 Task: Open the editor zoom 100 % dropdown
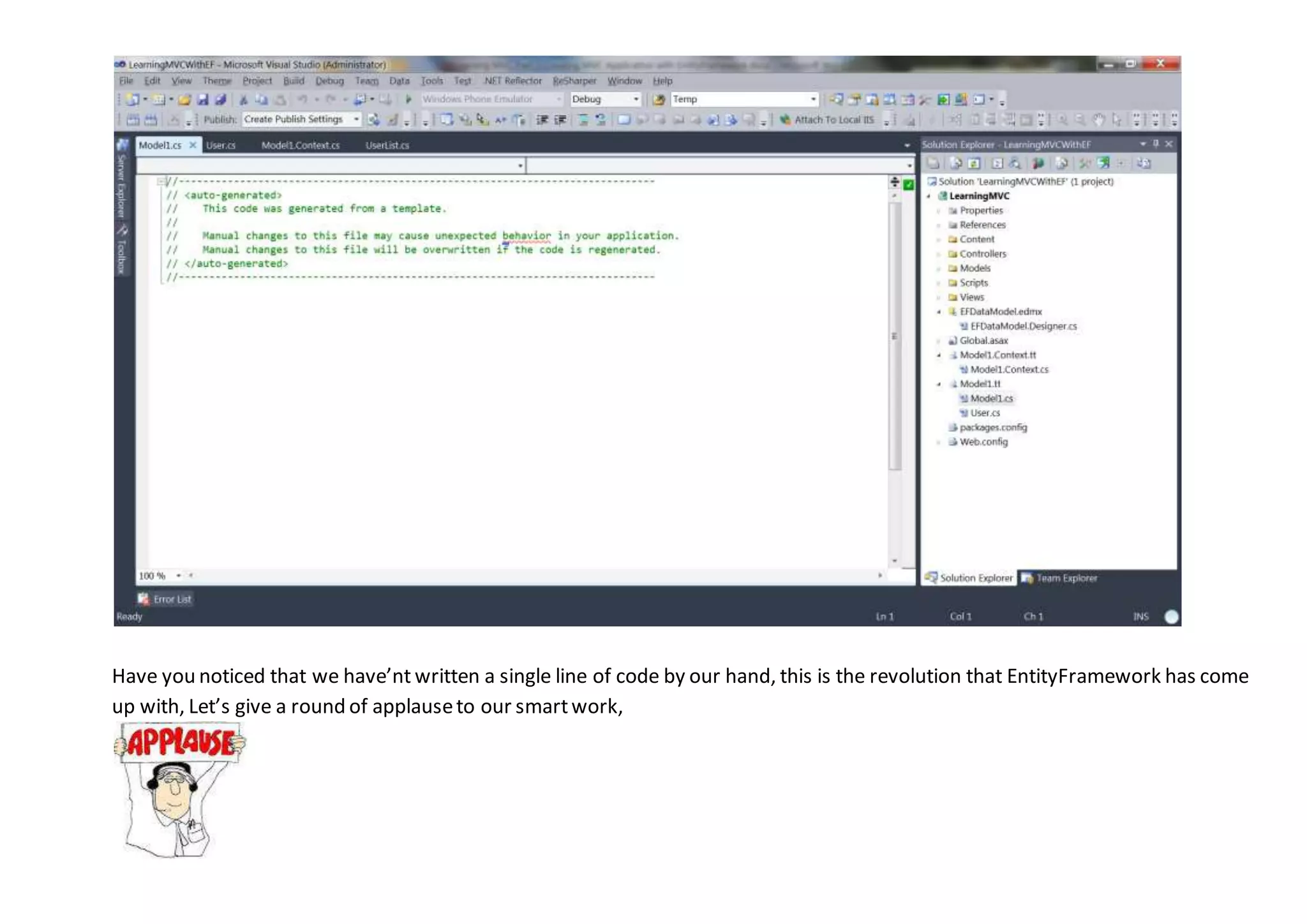[179, 576]
